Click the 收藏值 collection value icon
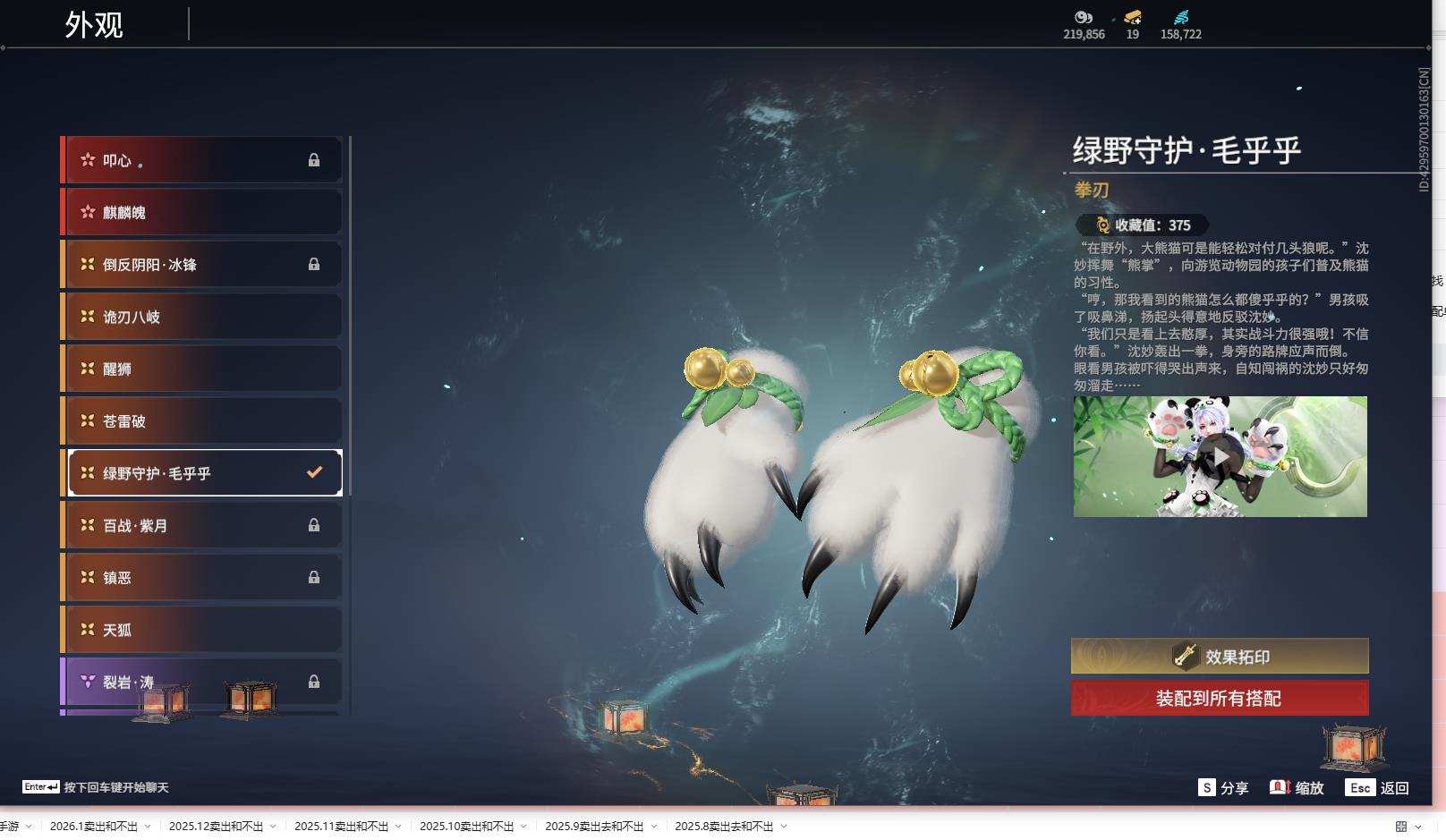The height and width of the screenshot is (840, 1446). tap(1103, 225)
